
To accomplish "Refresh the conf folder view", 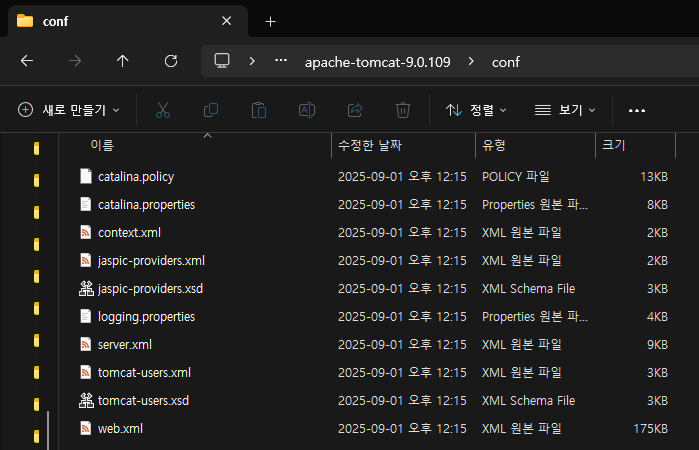I will (x=171, y=61).
